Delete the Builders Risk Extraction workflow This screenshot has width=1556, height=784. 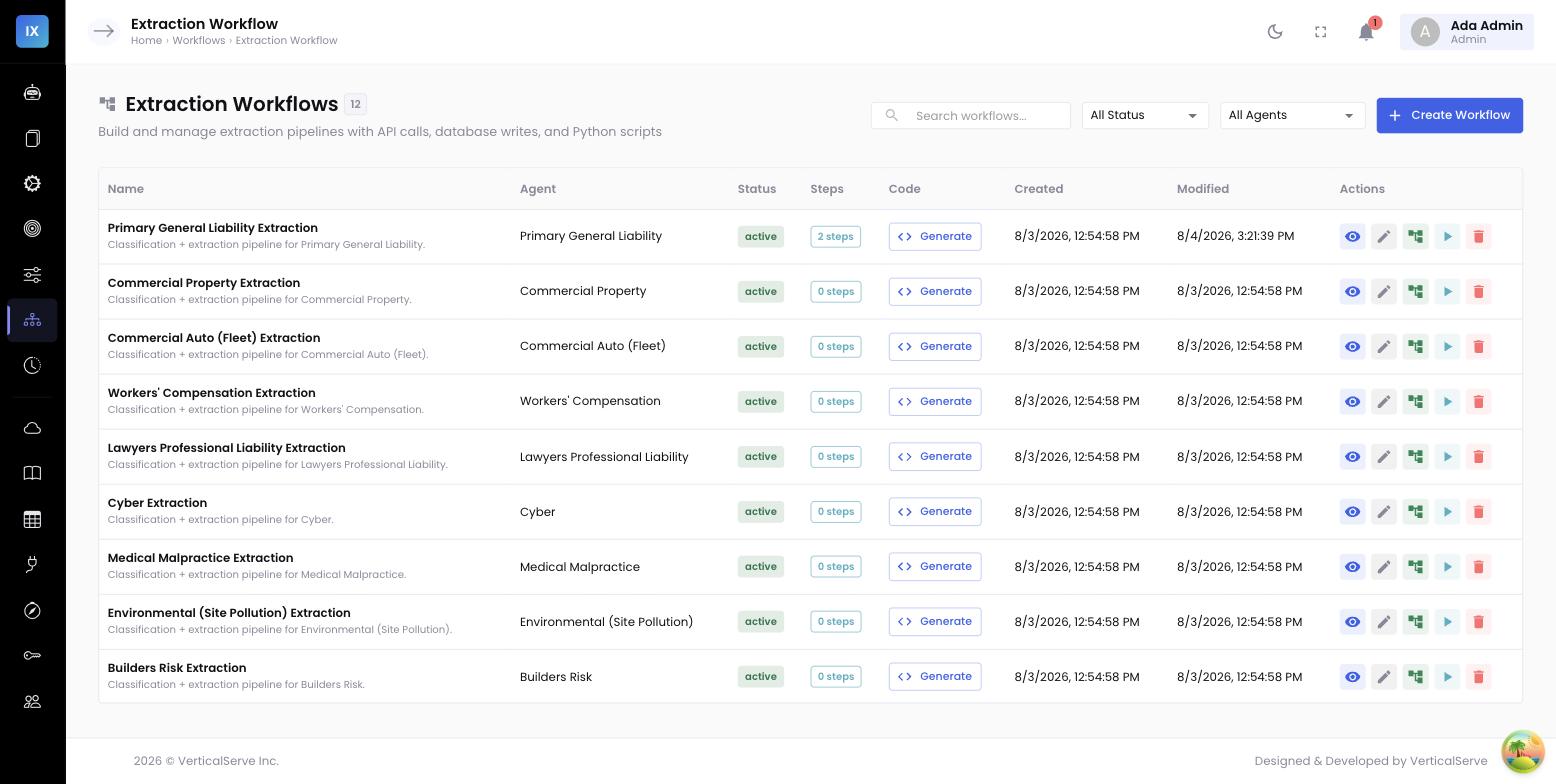click(1478, 677)
